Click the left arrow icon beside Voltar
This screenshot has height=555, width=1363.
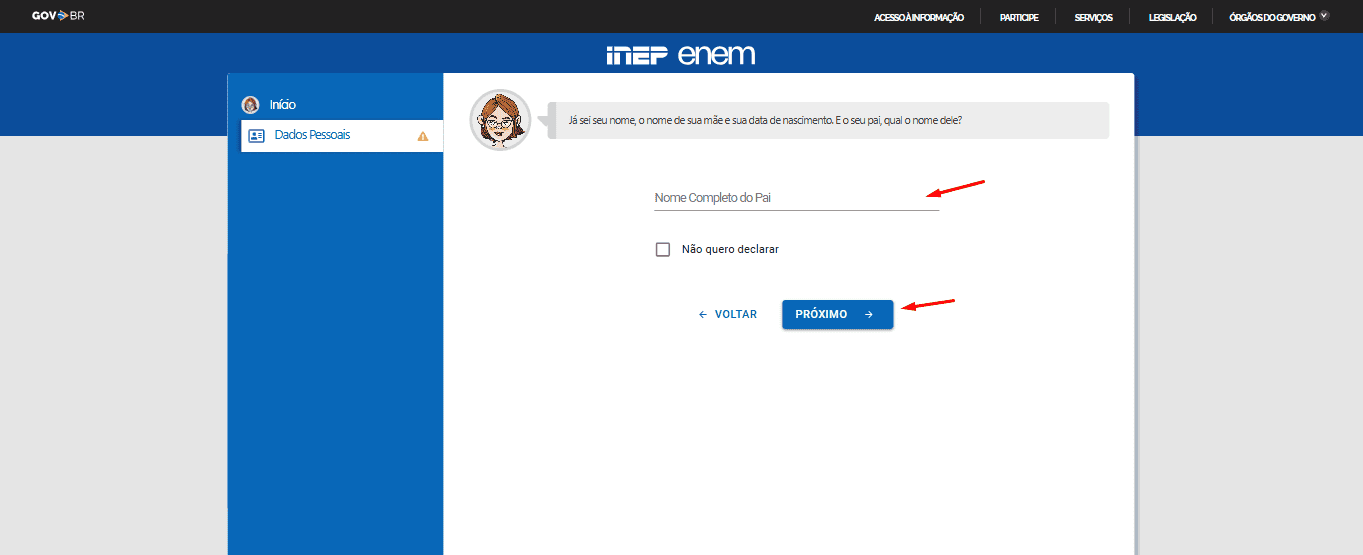click(x=702, y=315)
